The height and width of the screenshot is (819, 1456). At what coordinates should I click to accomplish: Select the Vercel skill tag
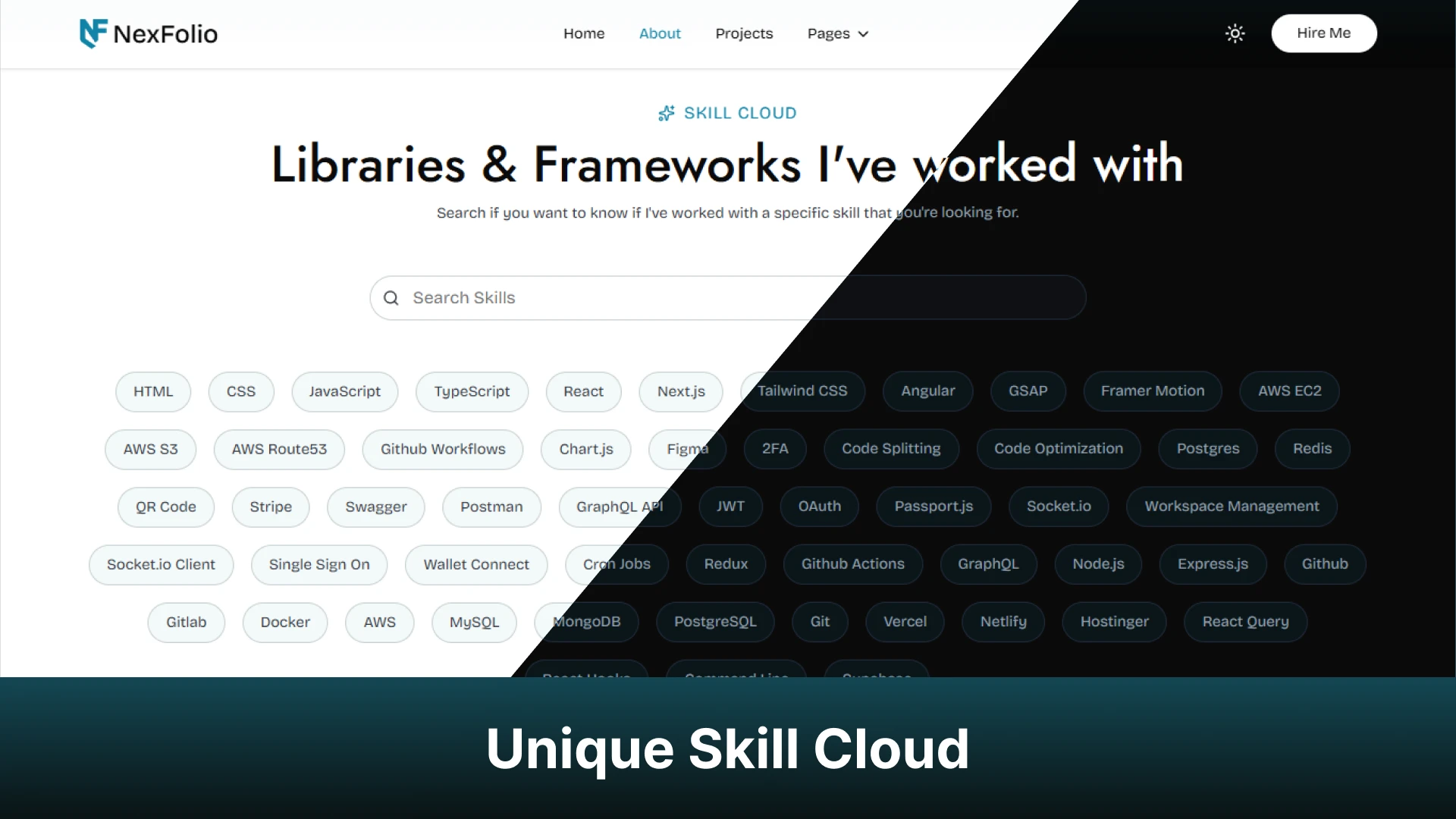click(x=905, y=621)
